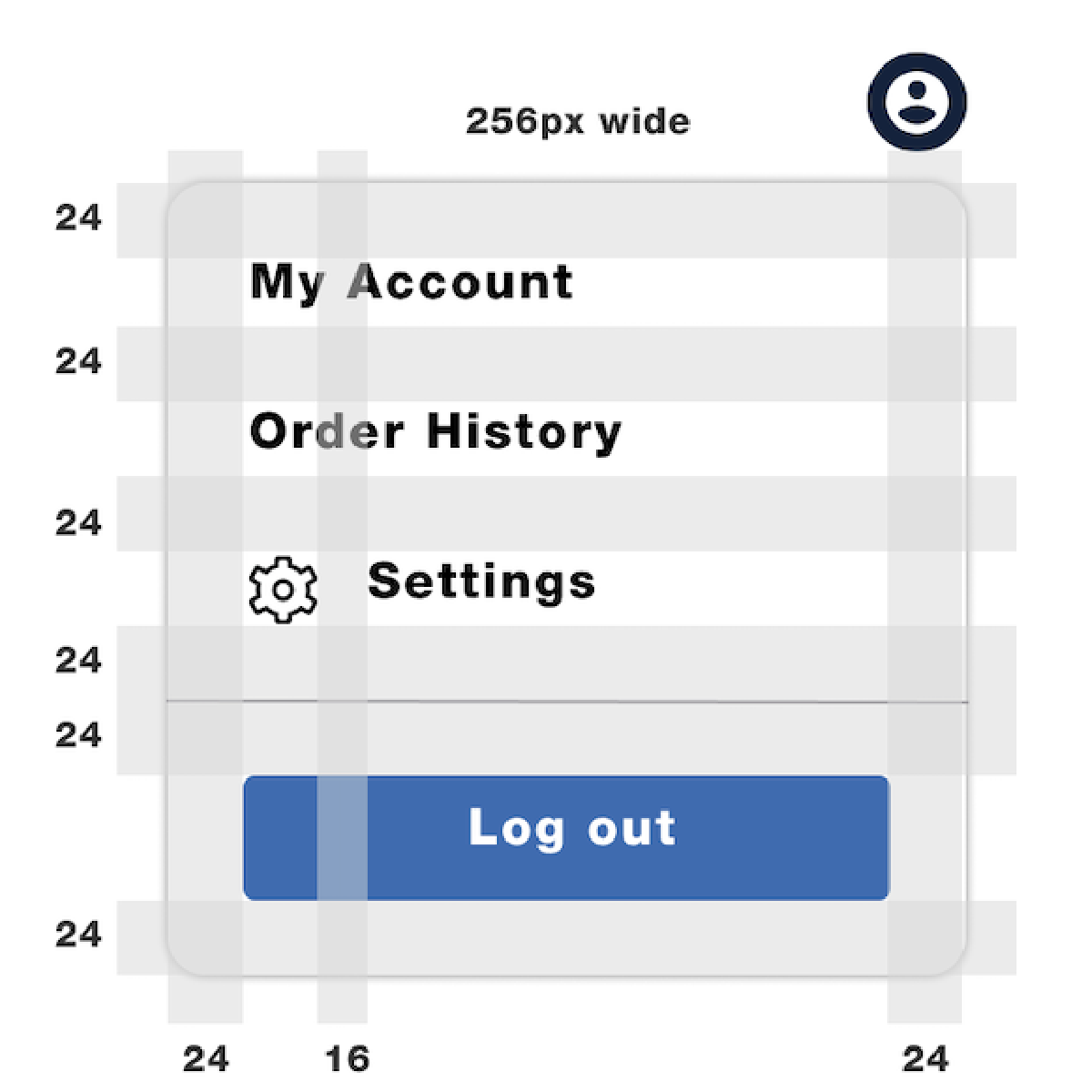Click the "24" label above My Account row

78,218
